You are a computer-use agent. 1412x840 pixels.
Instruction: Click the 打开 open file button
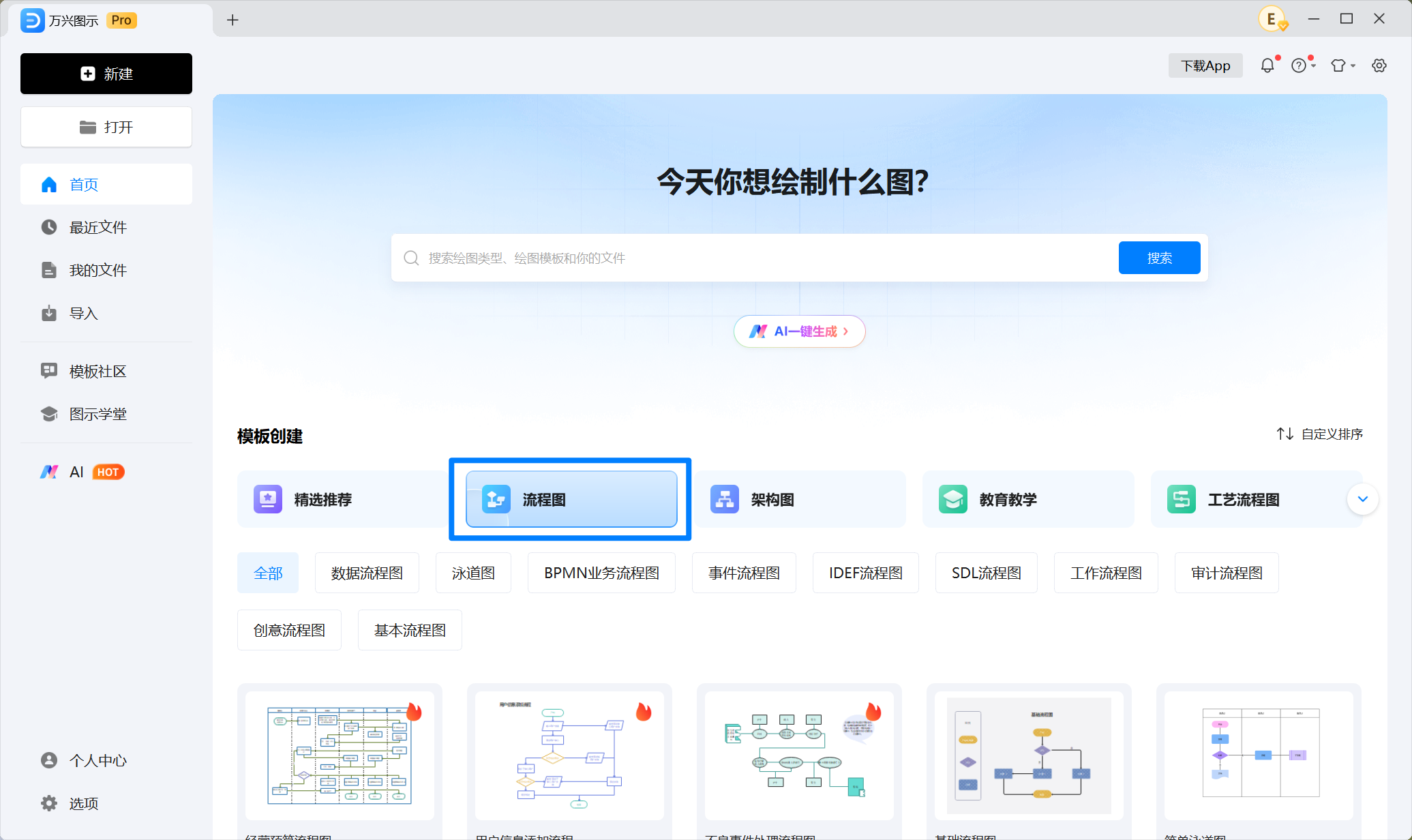pos(106,127)
